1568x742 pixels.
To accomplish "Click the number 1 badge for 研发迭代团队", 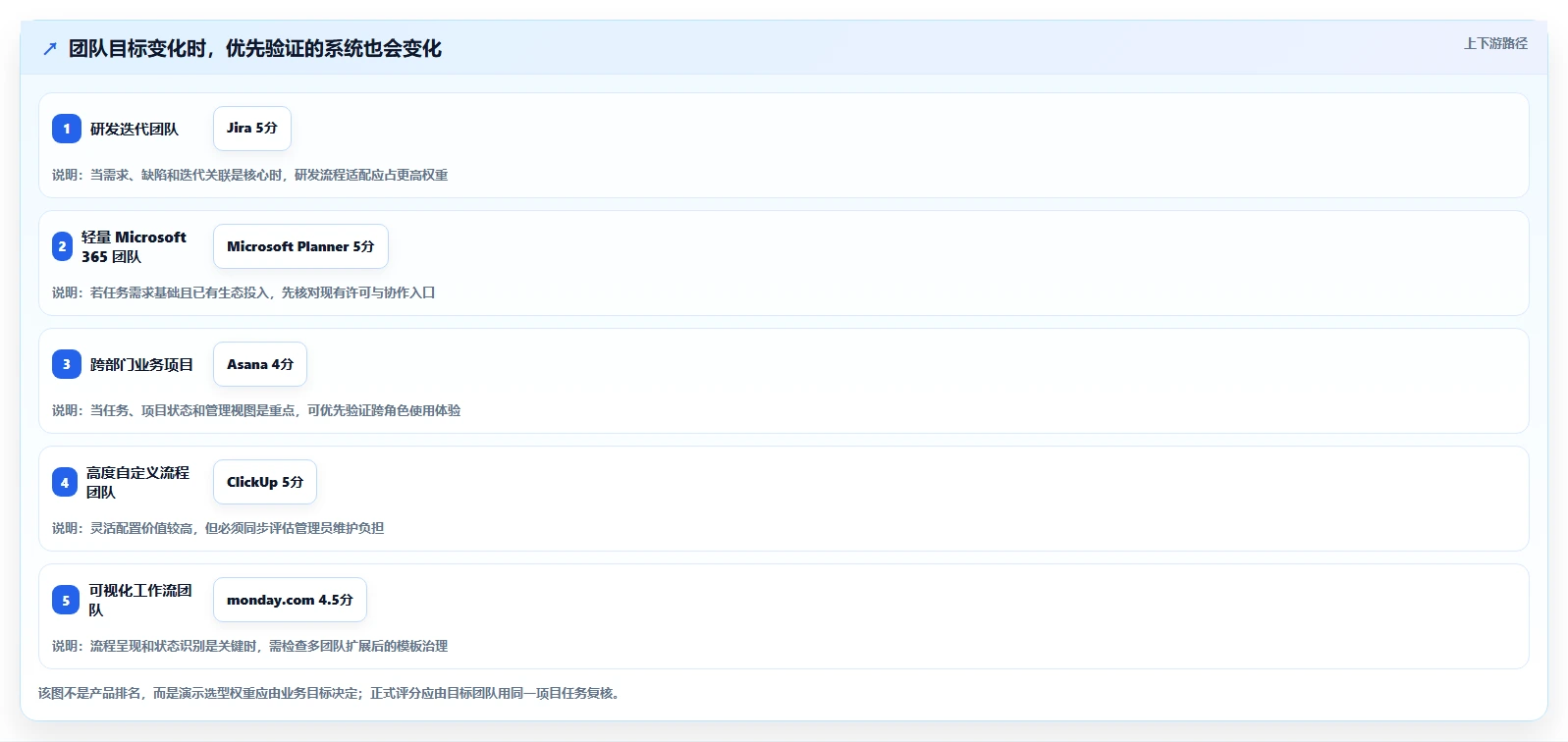I will pyautogui.click(x=67, y=129).
